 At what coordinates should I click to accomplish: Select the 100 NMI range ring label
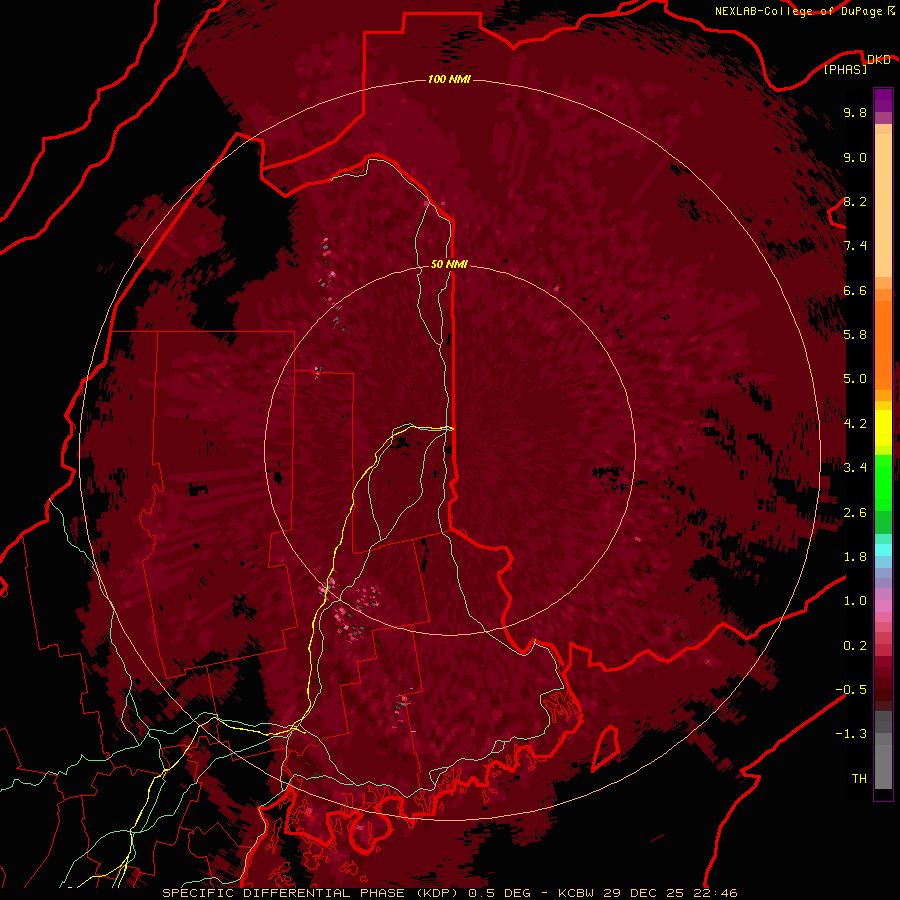click(x=449, y=79)
